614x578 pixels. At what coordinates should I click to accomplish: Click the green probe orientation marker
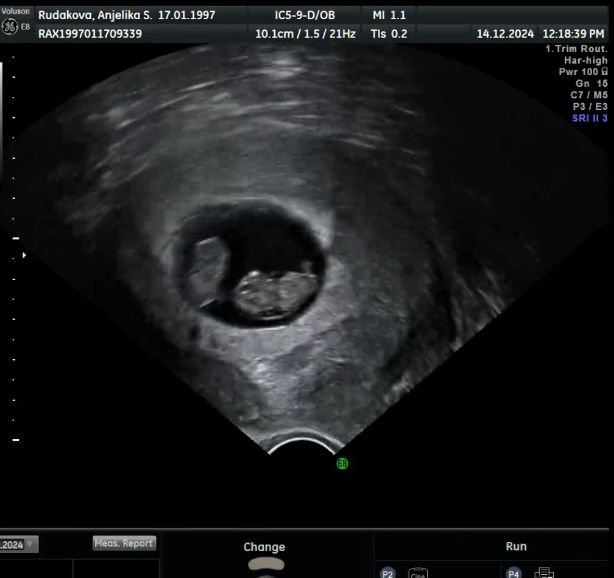342,463
